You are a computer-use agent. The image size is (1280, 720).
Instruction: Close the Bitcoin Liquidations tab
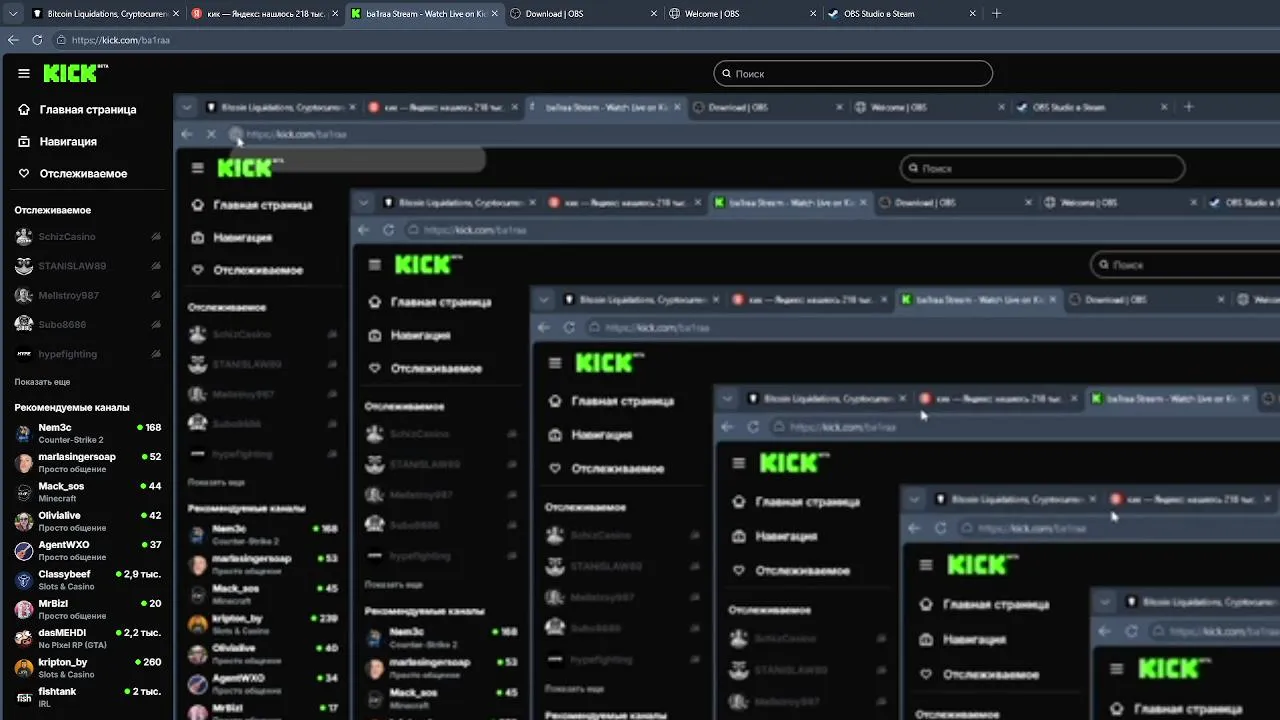(176, 14)
